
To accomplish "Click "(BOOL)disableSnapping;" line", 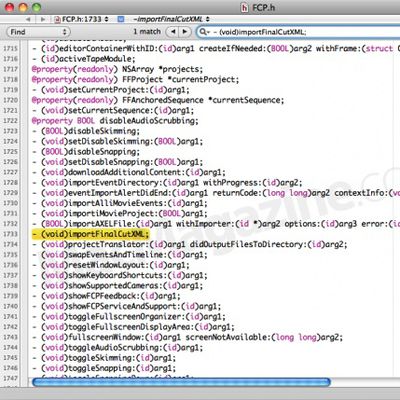I will (x=86, y=152).
